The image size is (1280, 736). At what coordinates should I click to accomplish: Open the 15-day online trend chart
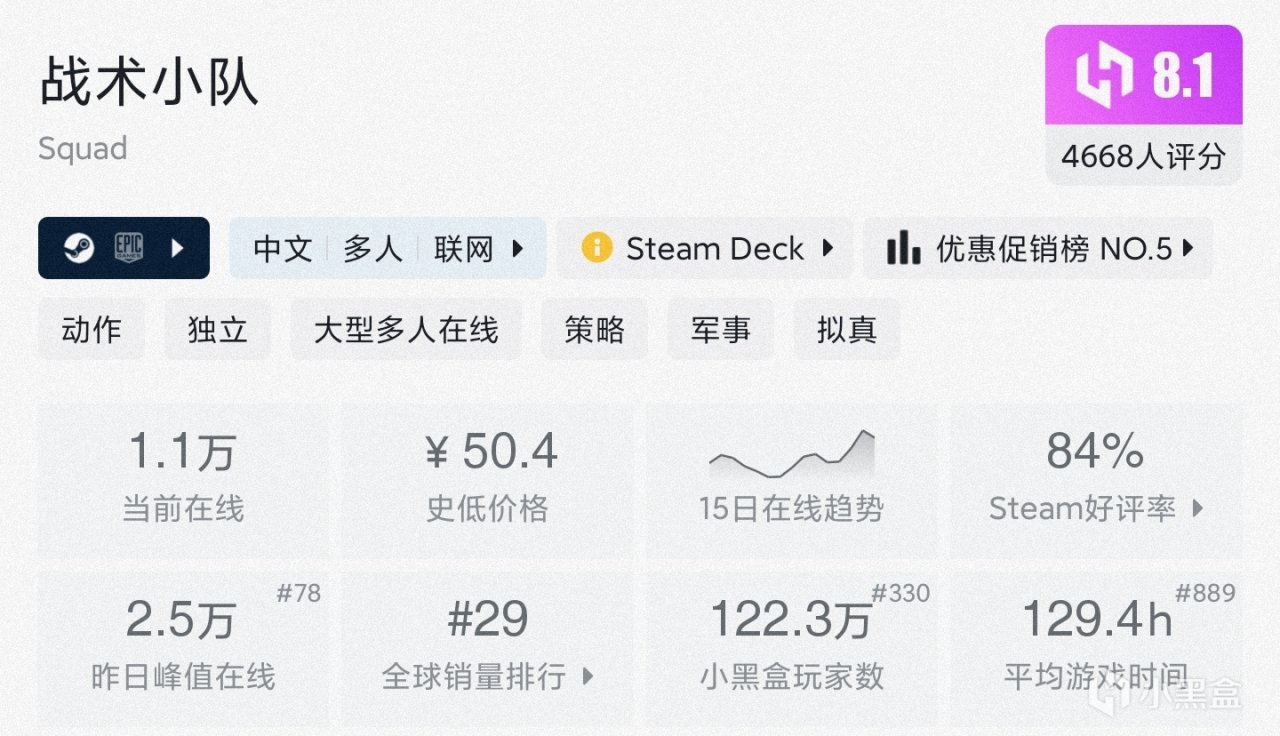coord(791,456)
